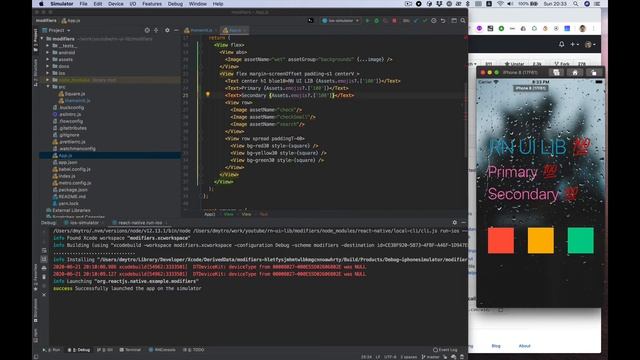640x360 pixels.
Task: Click Simulator Home button in title bar
Action: (575, 73)
